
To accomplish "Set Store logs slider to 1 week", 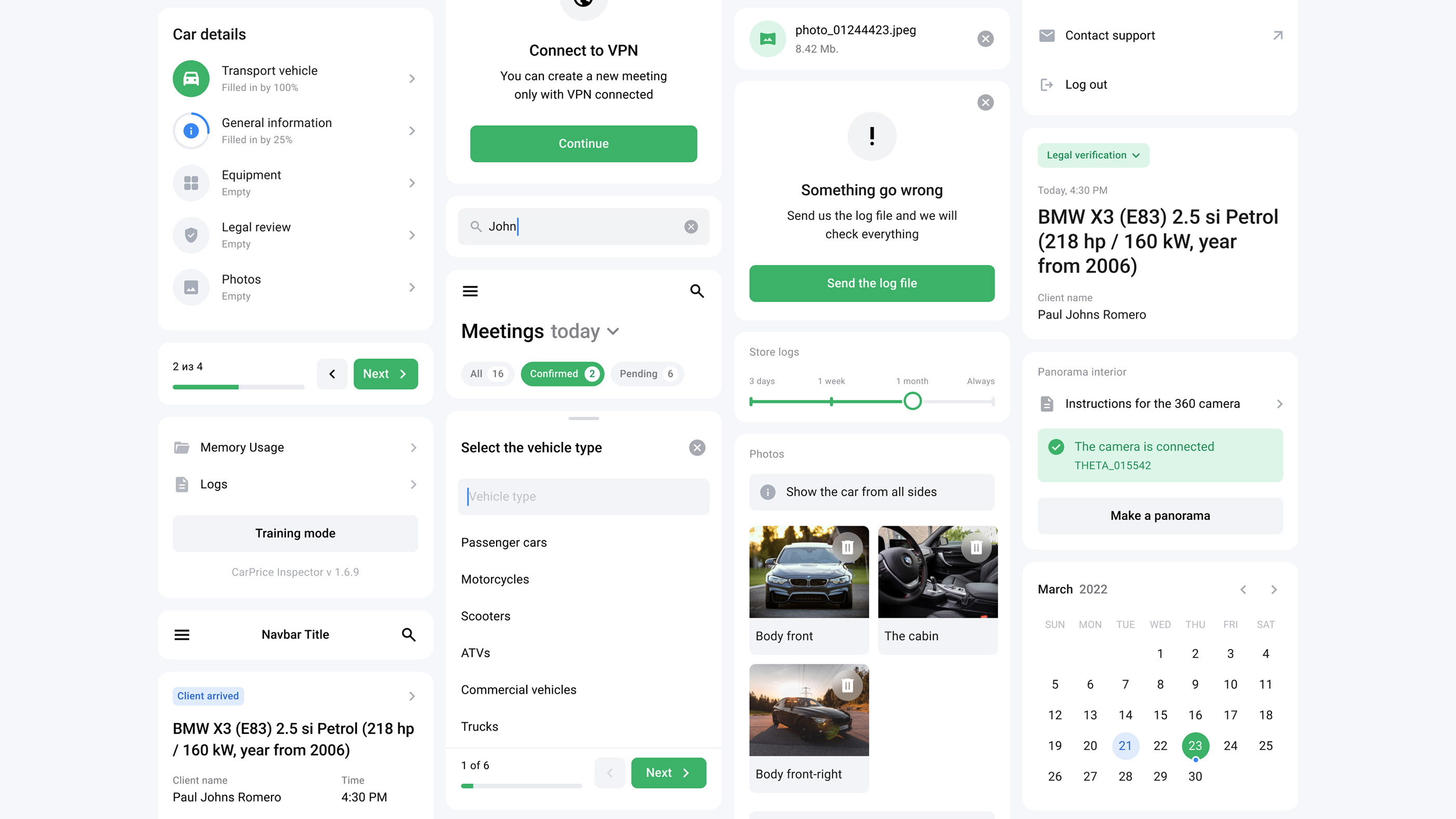I will (831, 401).
